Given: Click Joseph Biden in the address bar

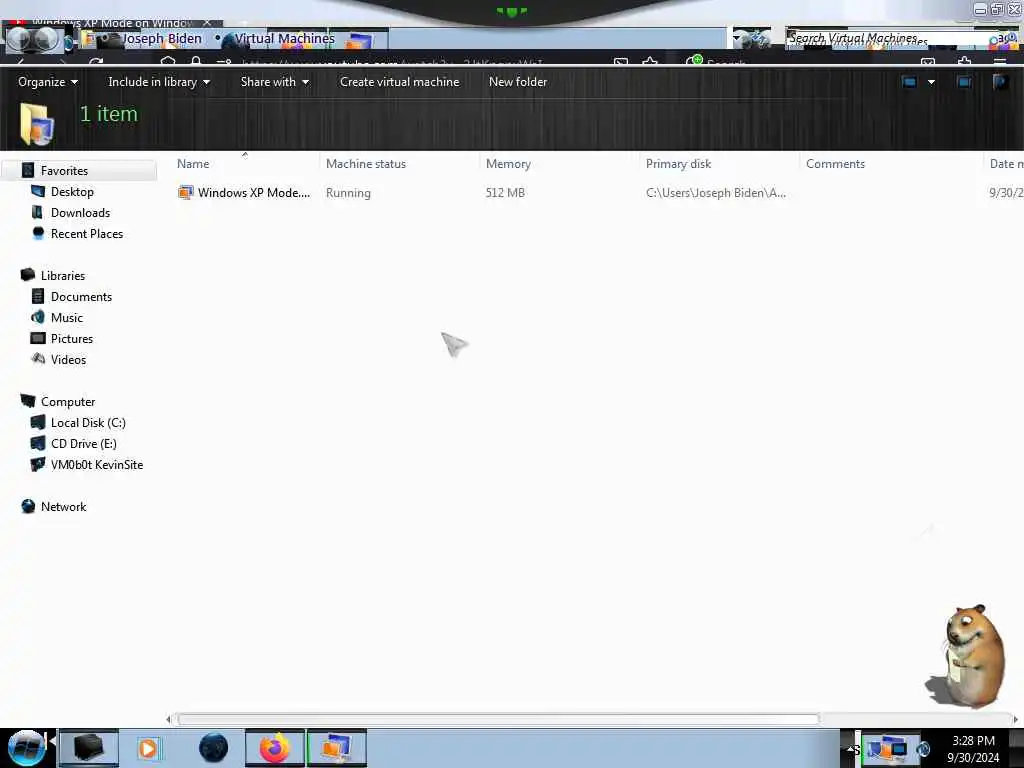Looking at the screenshot, I should 162,39.
